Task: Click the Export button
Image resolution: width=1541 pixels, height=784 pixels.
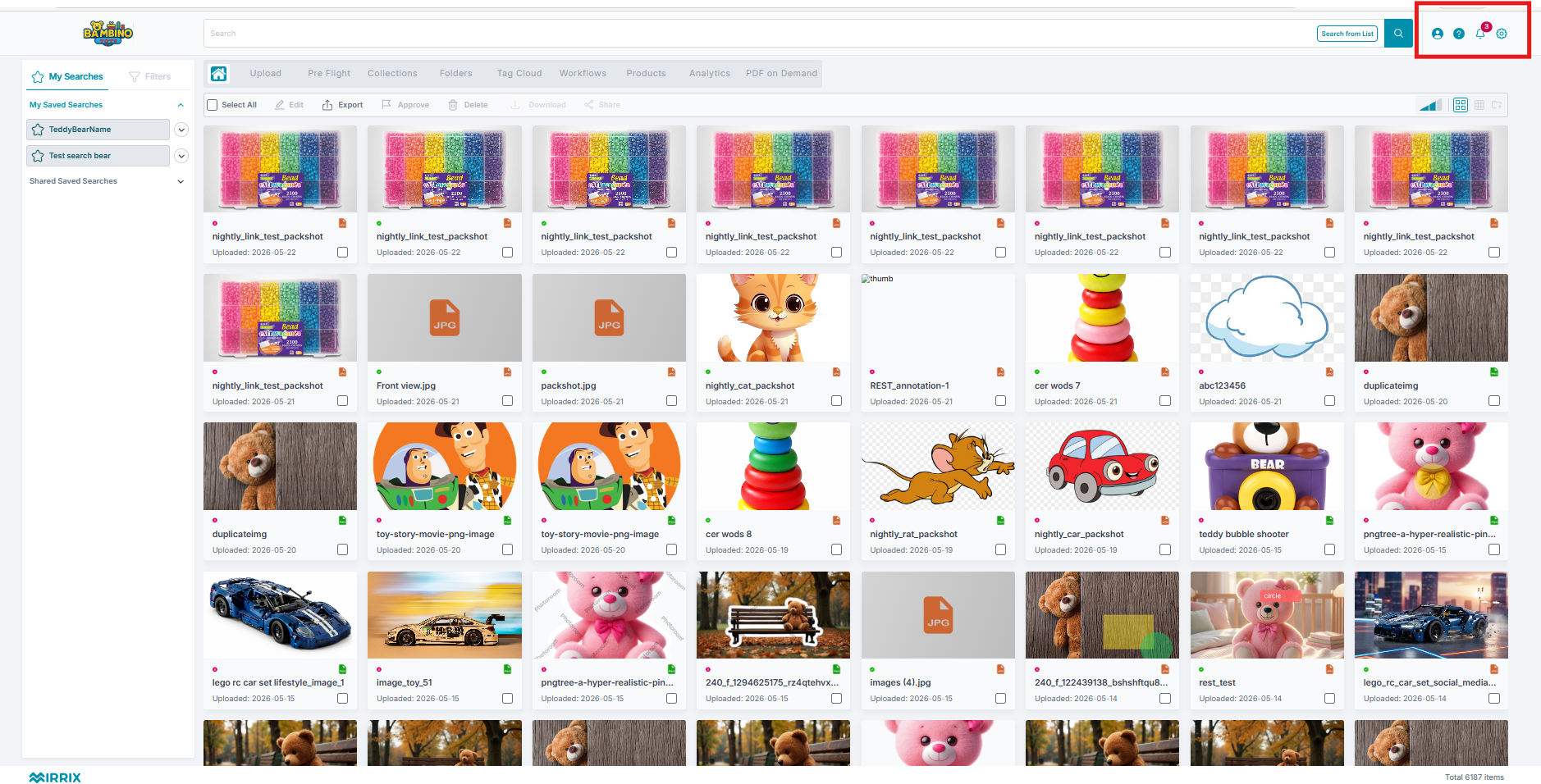Action: pos(342,105)
